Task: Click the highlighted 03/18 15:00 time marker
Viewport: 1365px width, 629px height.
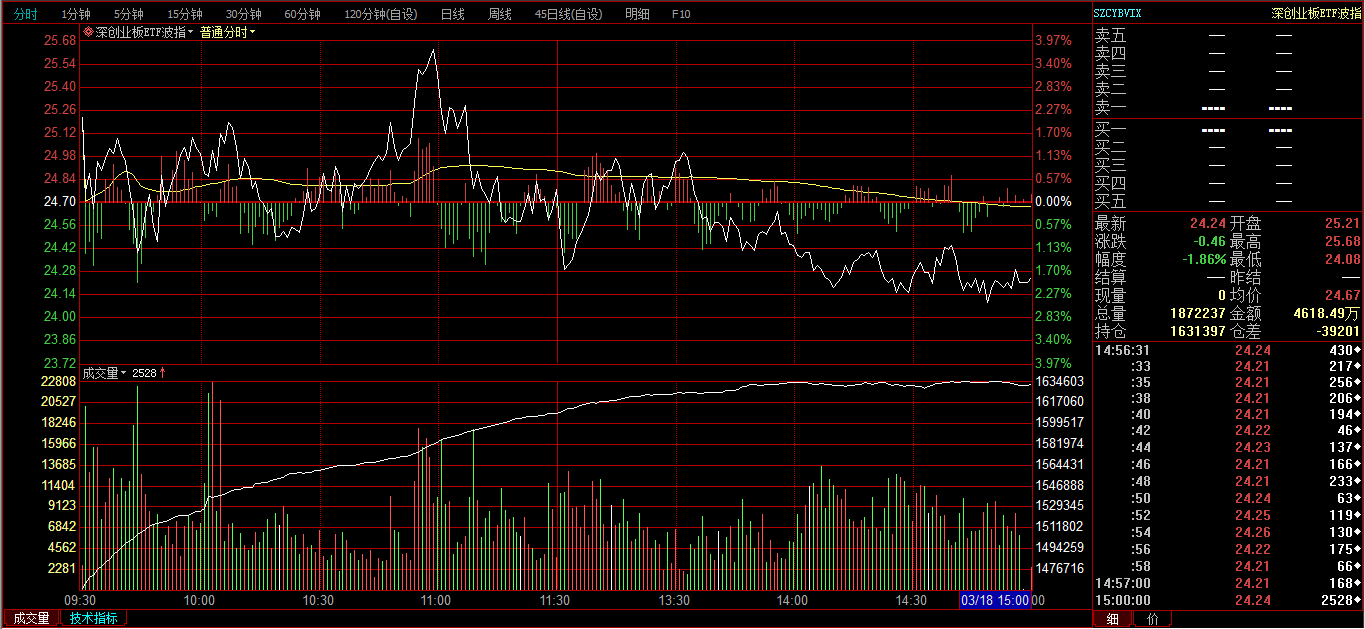Action: tap(996, 600)
